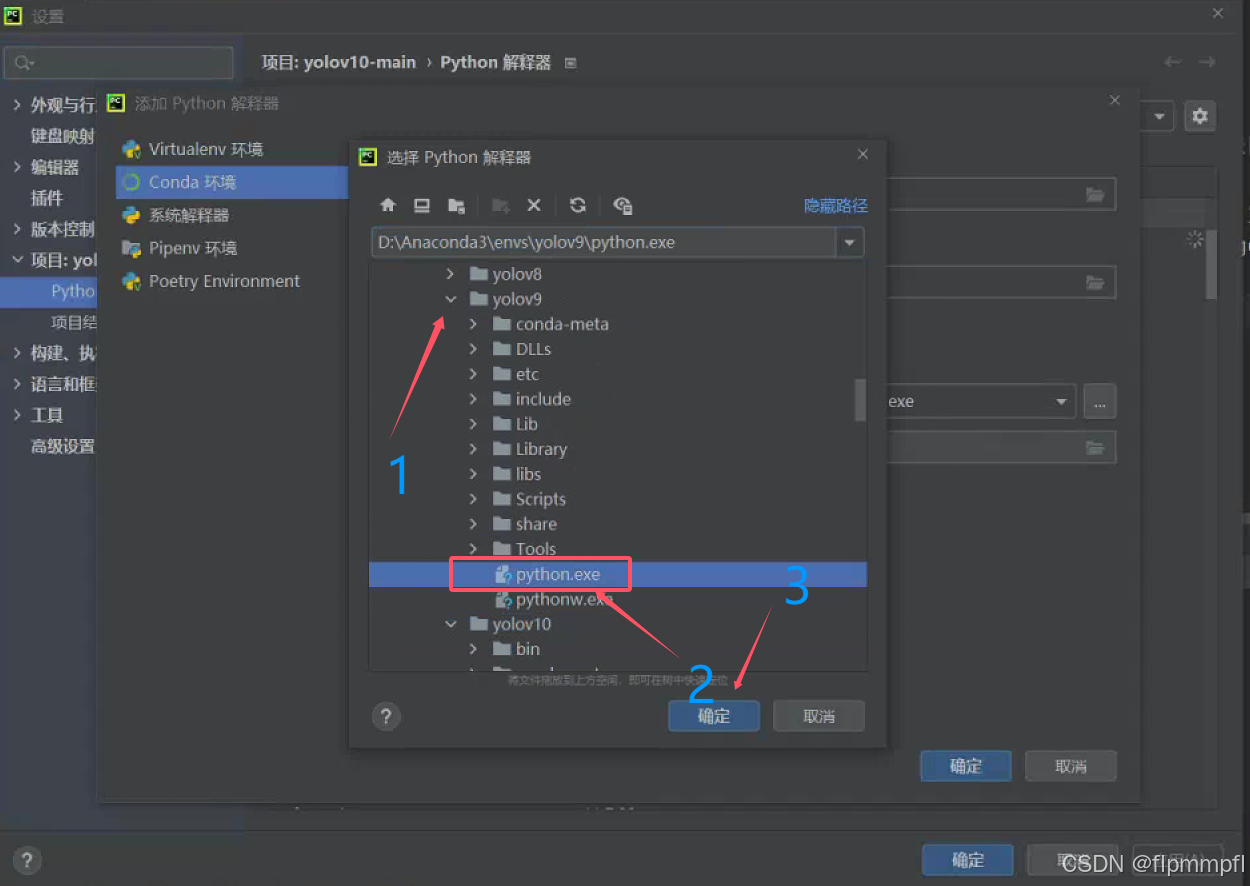Click the system interpreter Python icon
Image resolution: width=1250 pixels, height=886 pixels.
131,215
